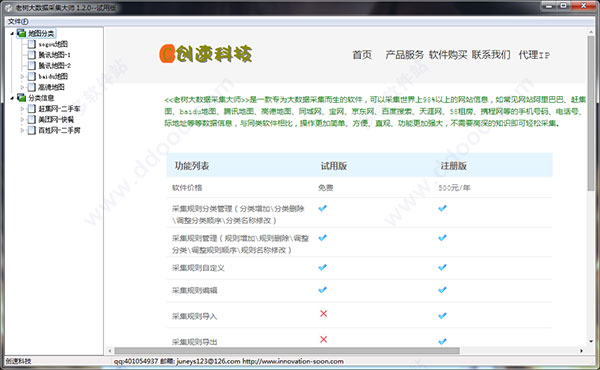
Task: Open the 文件(F) menu
Action: pyautogui.click(x=18, y=21)
